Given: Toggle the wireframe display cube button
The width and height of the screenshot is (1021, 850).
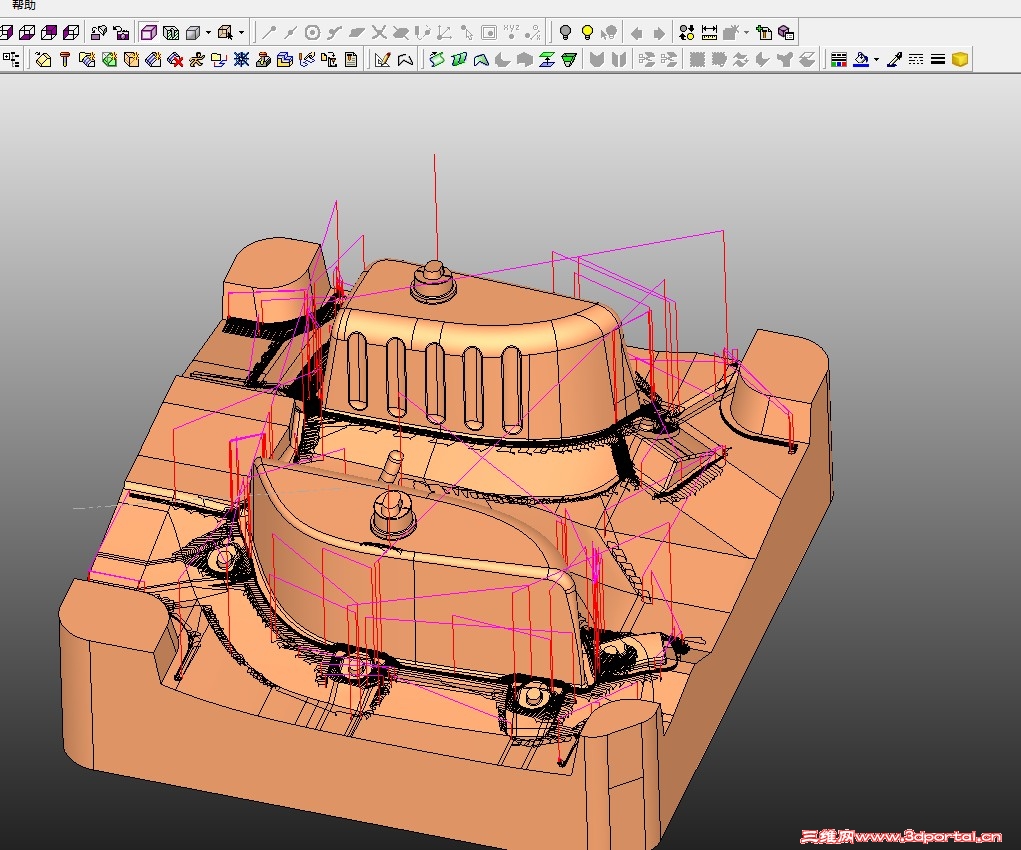Looking at the screenshot, I should click(149, 32).
